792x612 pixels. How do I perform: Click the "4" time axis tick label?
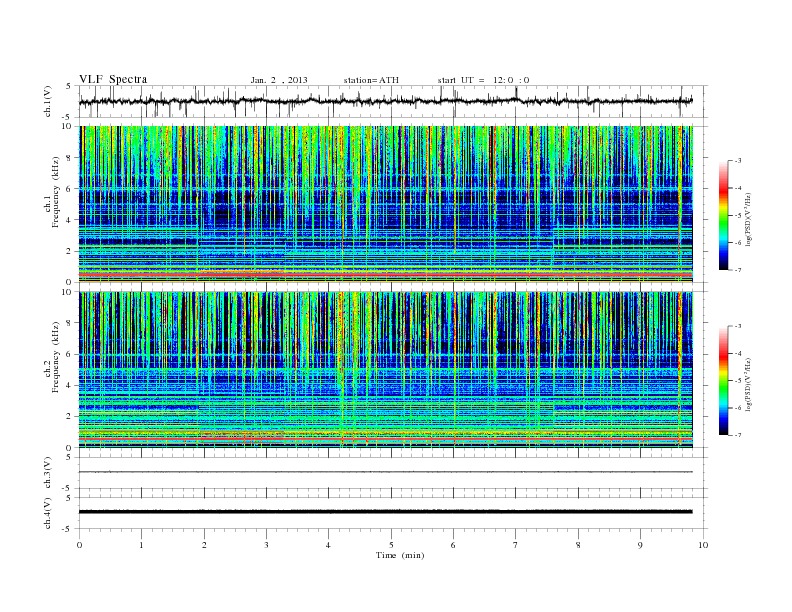(x=328, y=545)
